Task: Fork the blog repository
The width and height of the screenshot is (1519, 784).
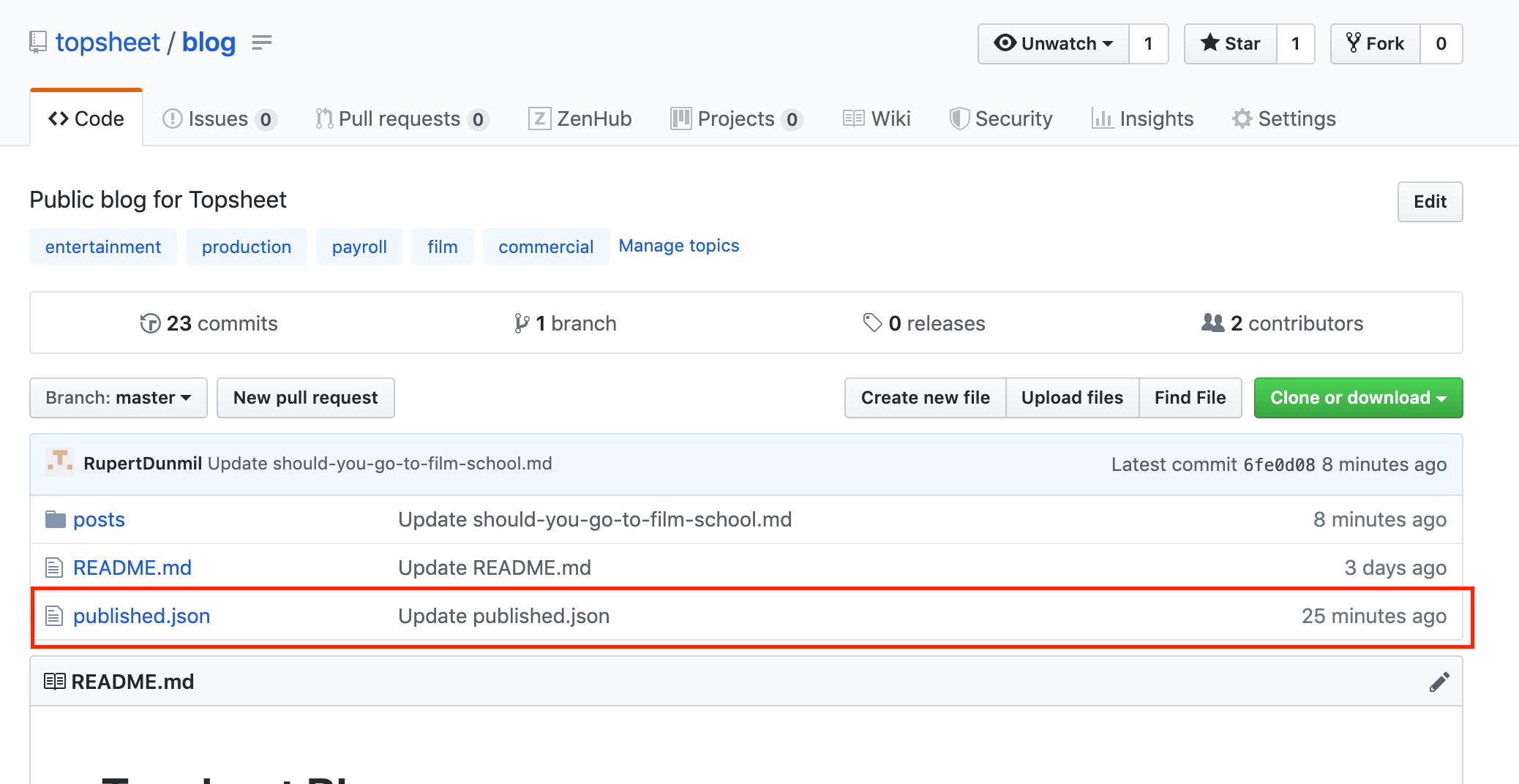Action: tap(1376, 44)
